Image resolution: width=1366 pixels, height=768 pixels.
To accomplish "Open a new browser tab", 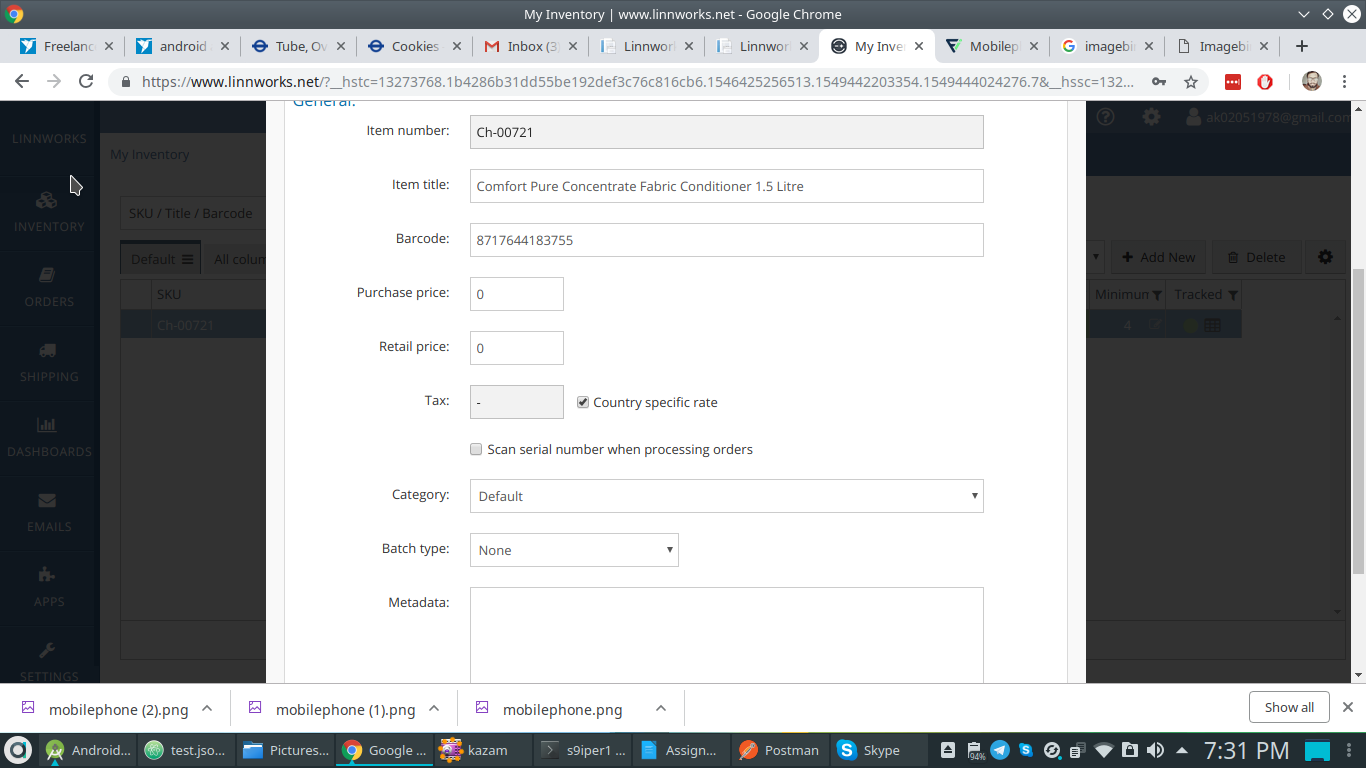I will tap(1301, 46).
